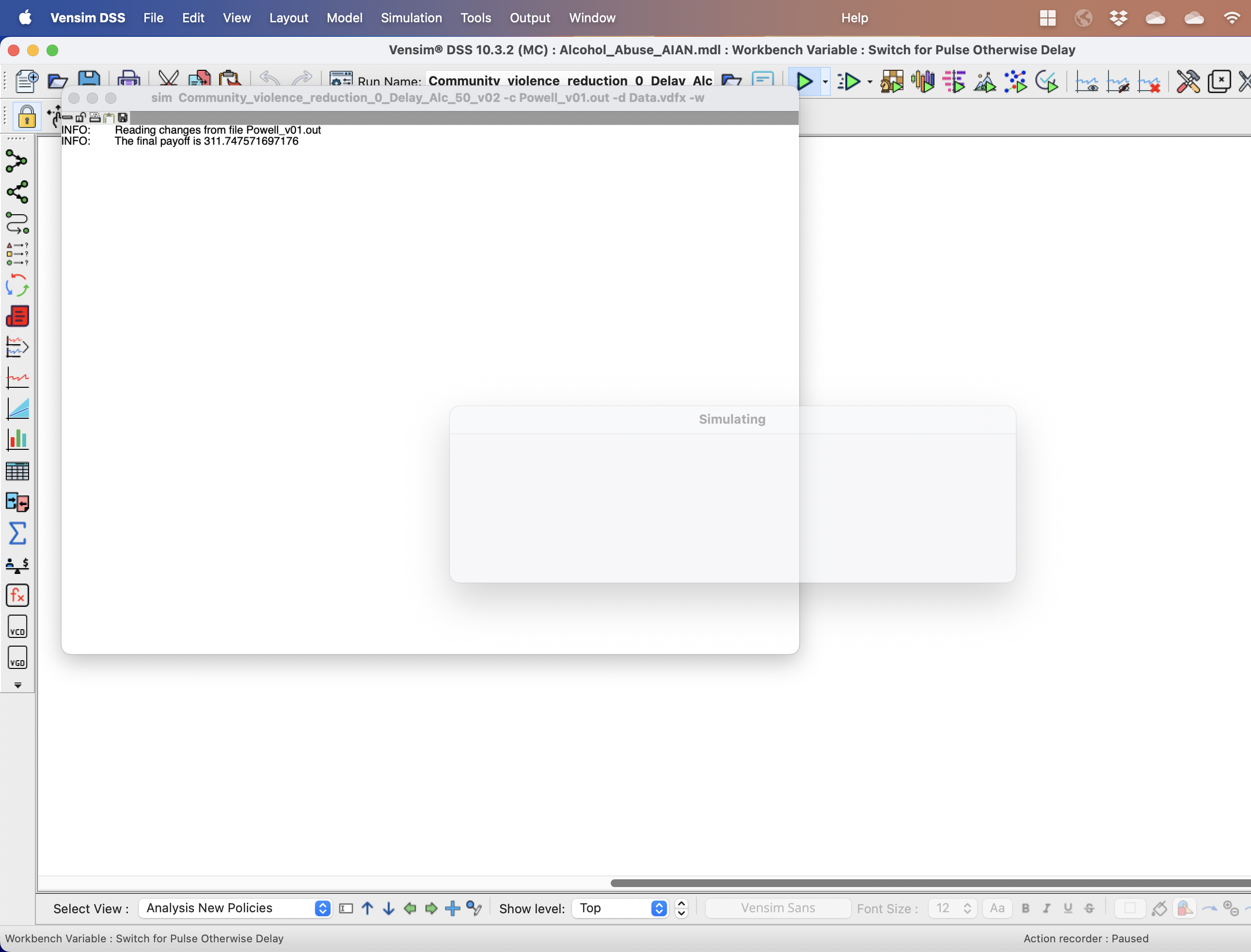Go to previous view with up arrow

tap(367, 908)
